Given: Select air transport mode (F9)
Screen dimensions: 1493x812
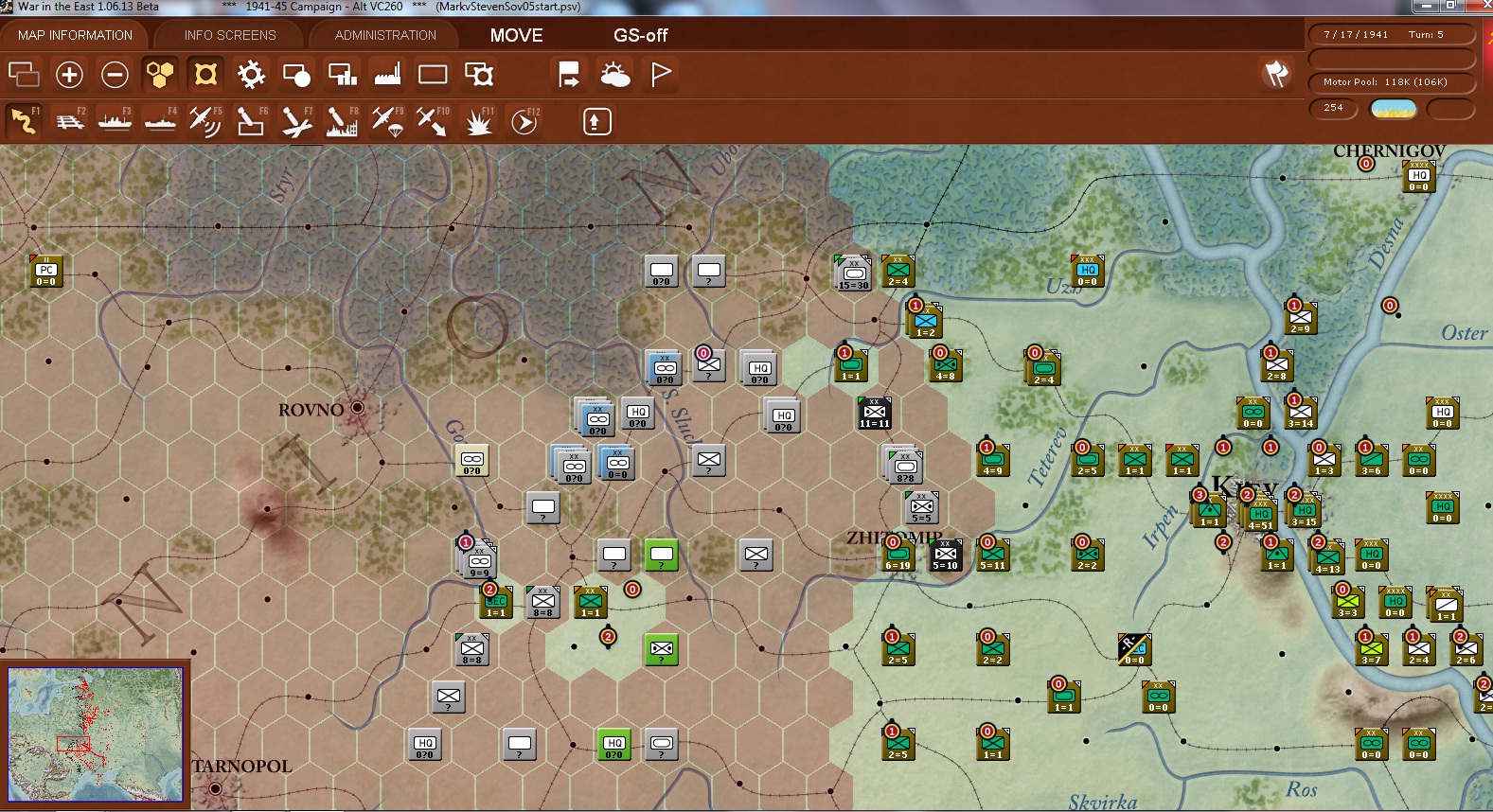Looking at the screenshot, I should [387, 121].
